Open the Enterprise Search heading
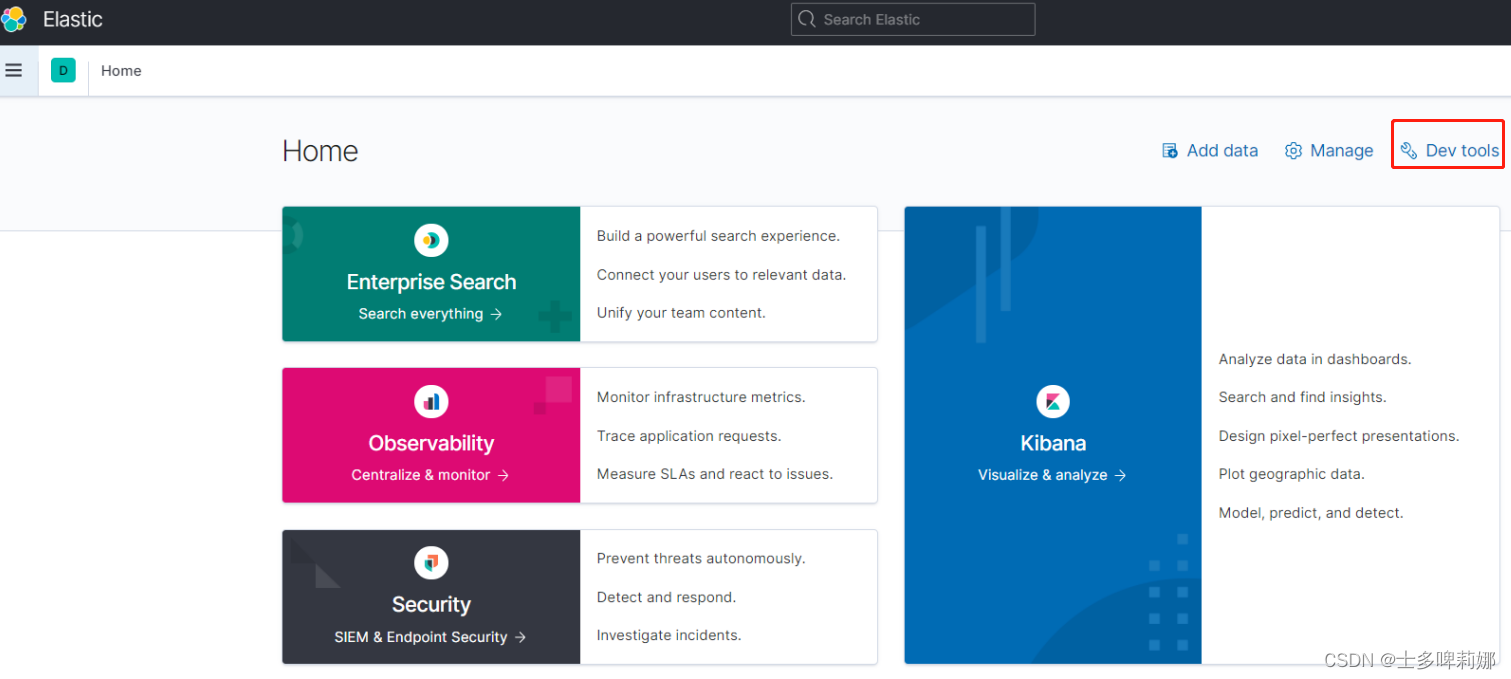1511x679 pixels. pyautogui.click(x=431, y=282)
